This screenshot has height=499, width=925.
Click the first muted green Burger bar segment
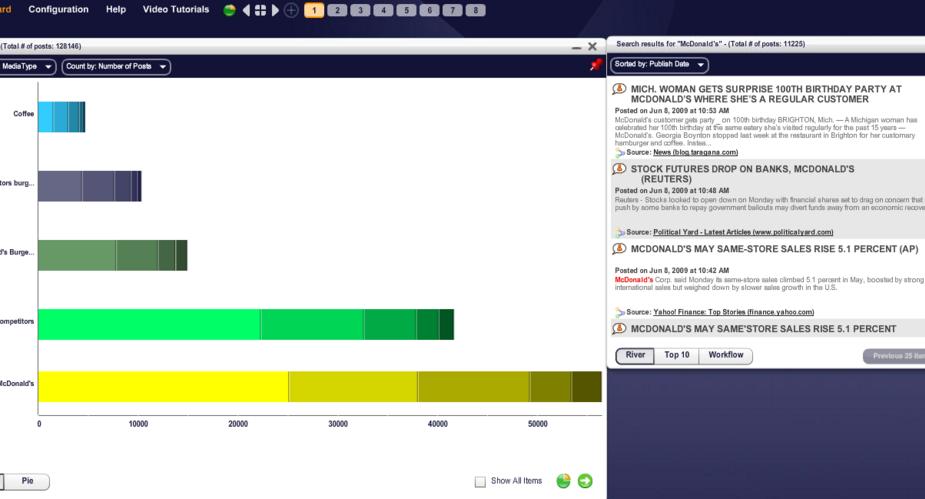77,255
